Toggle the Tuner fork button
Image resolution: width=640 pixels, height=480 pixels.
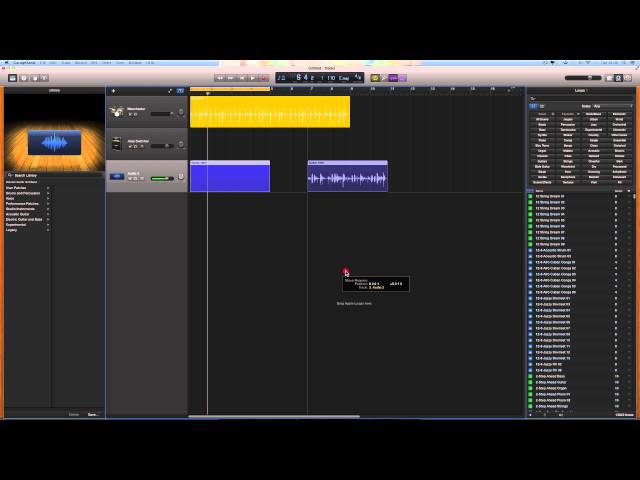pyautogui.click(x=384, y=78)
